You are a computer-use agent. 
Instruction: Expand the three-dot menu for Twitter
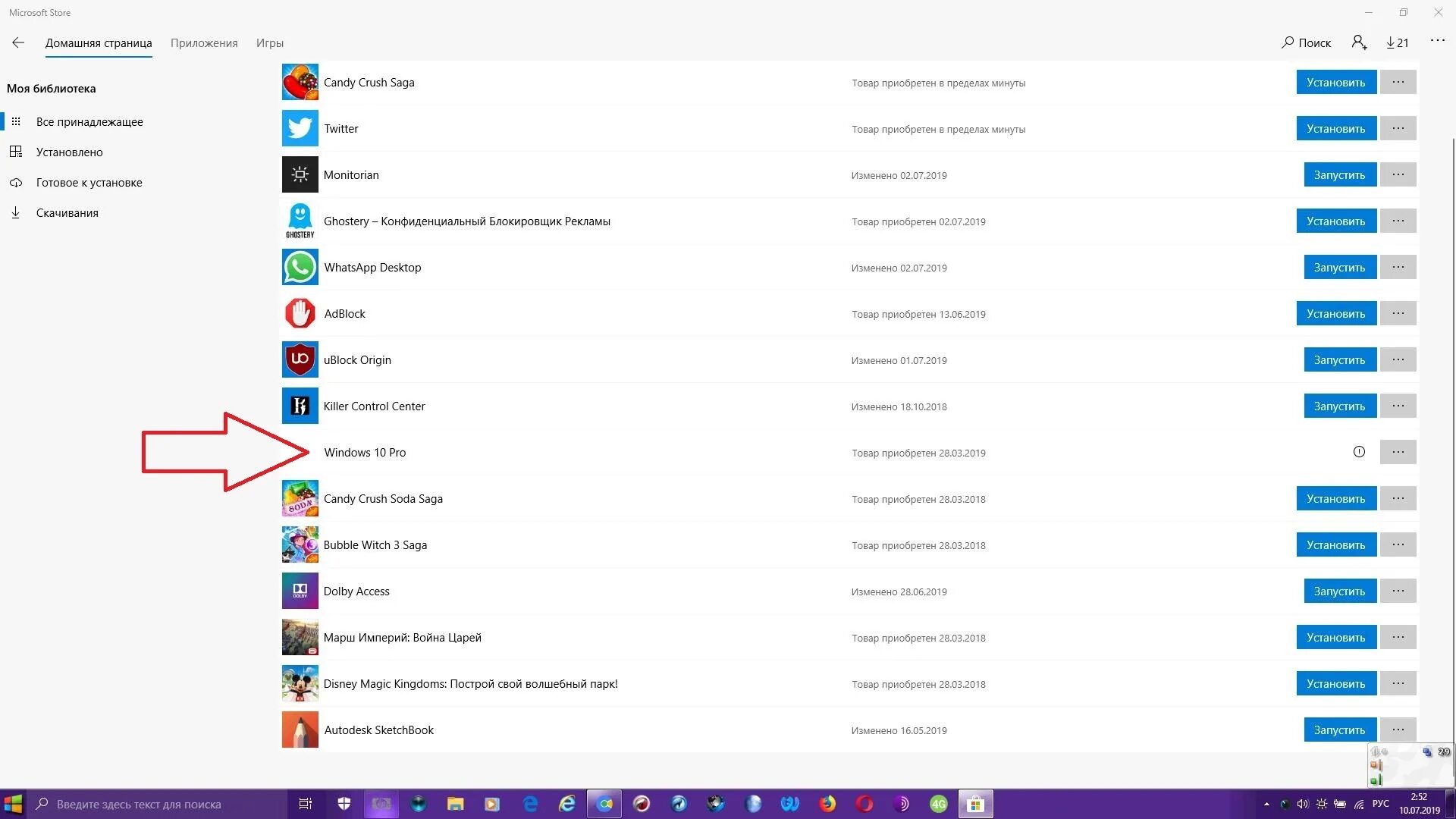point(1399,128)
